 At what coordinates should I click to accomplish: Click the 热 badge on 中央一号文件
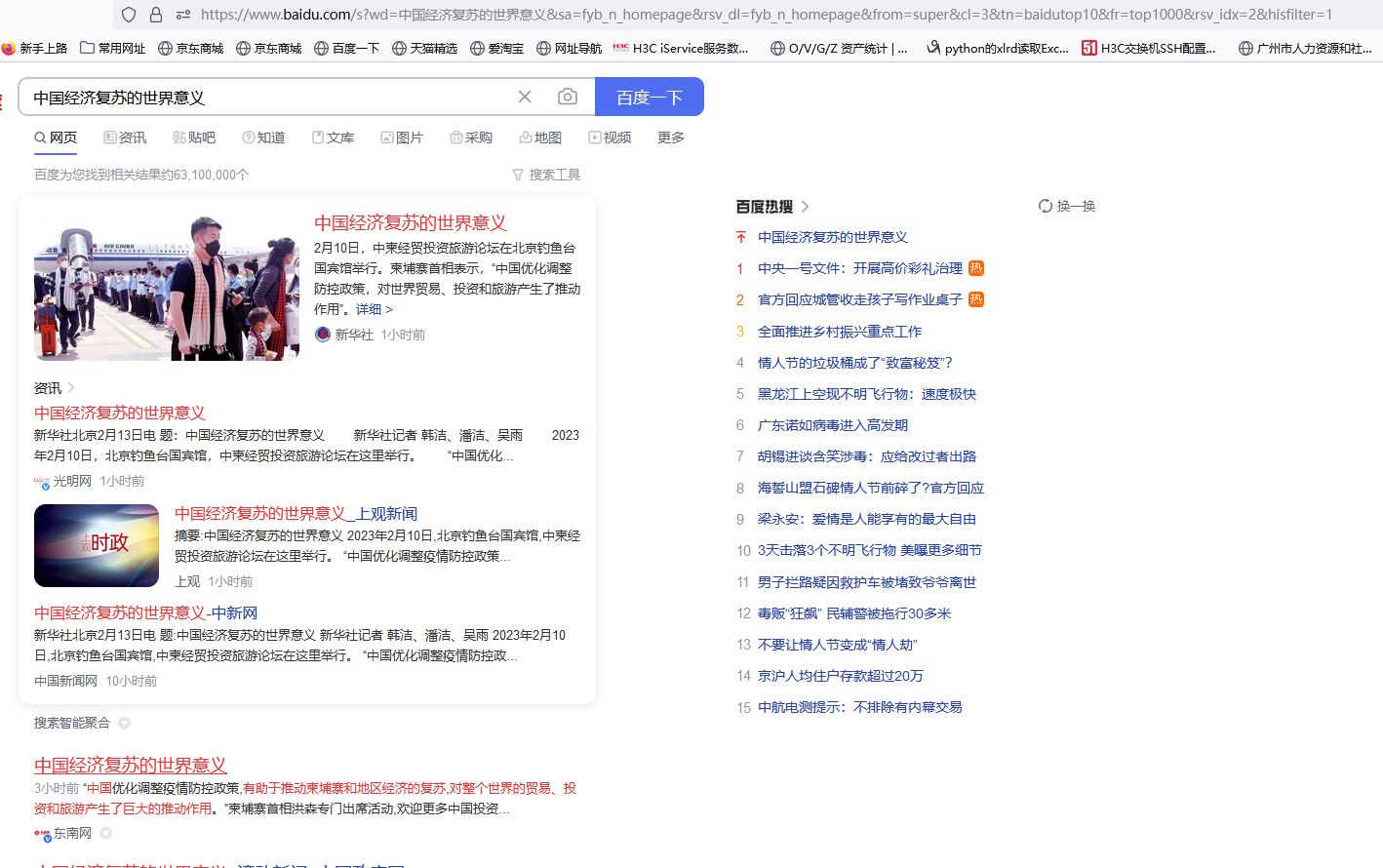(976, 268)
